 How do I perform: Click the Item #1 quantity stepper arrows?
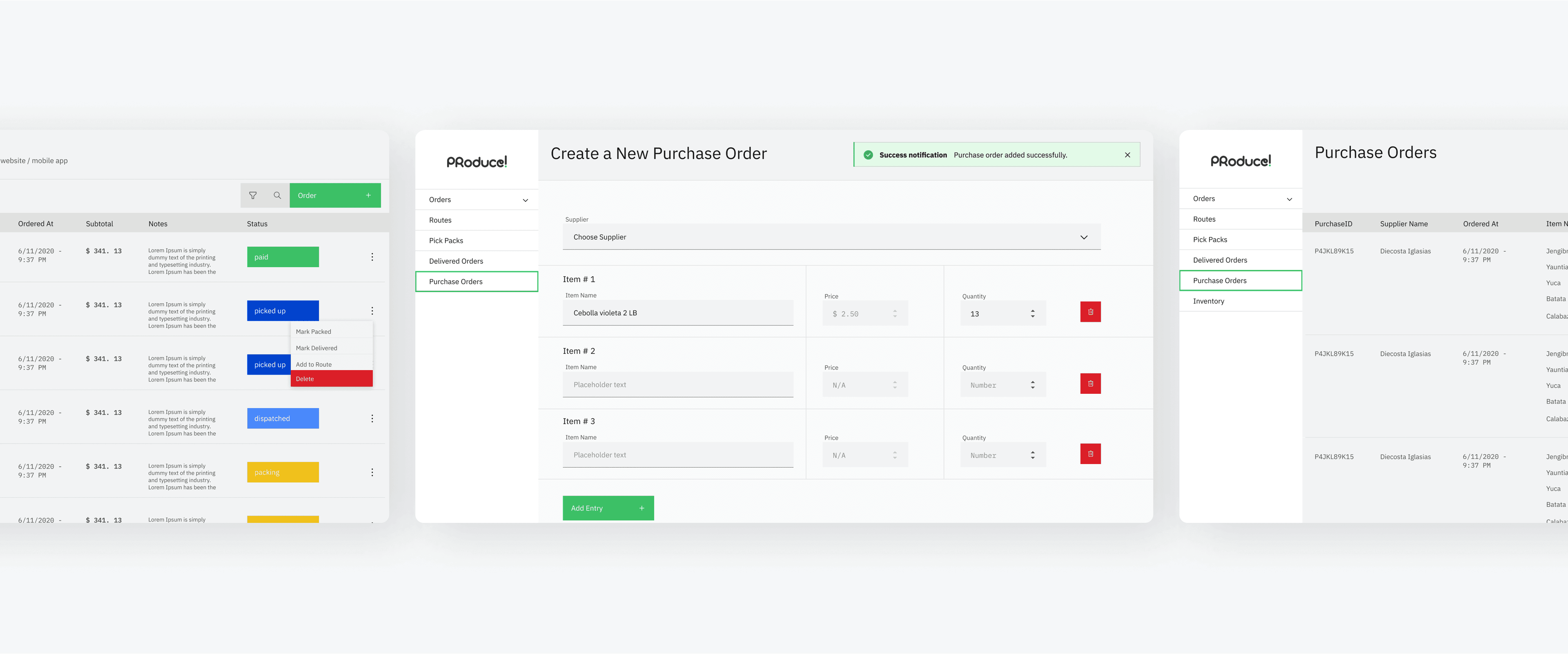point(1032,314)
